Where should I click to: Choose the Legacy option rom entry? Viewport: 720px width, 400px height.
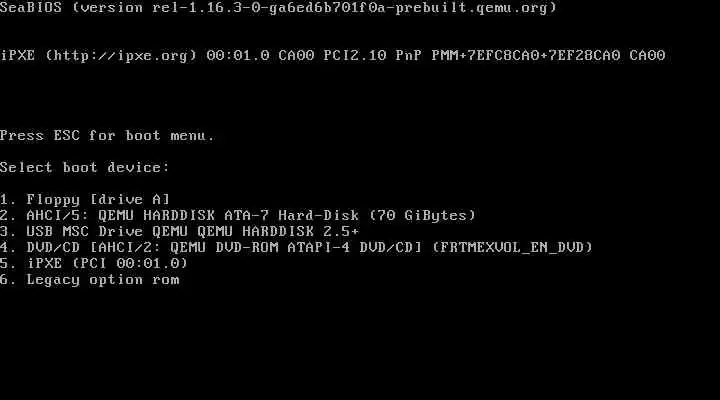coord(90,280)
